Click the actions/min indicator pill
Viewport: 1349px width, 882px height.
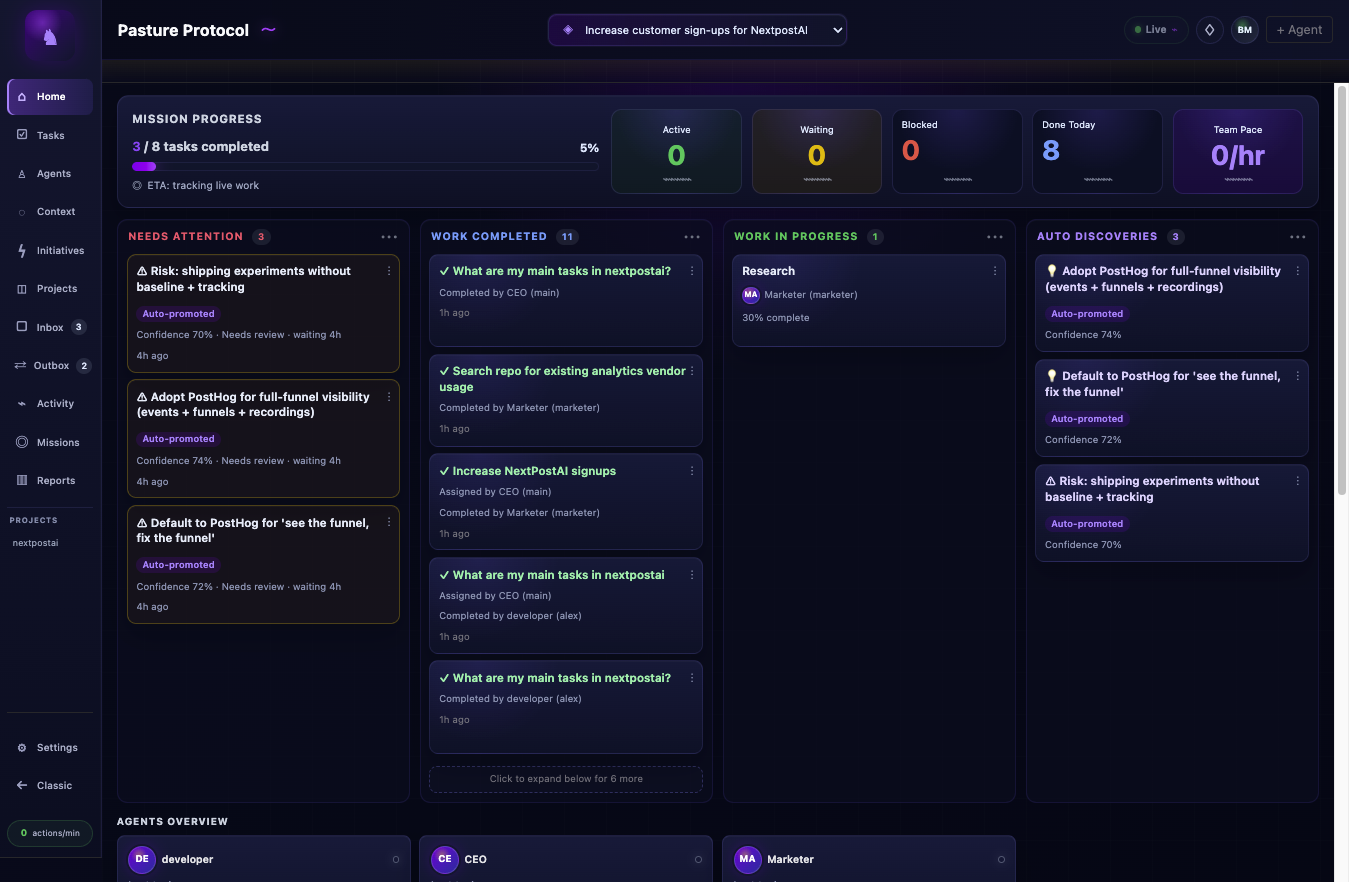(50, 833)
